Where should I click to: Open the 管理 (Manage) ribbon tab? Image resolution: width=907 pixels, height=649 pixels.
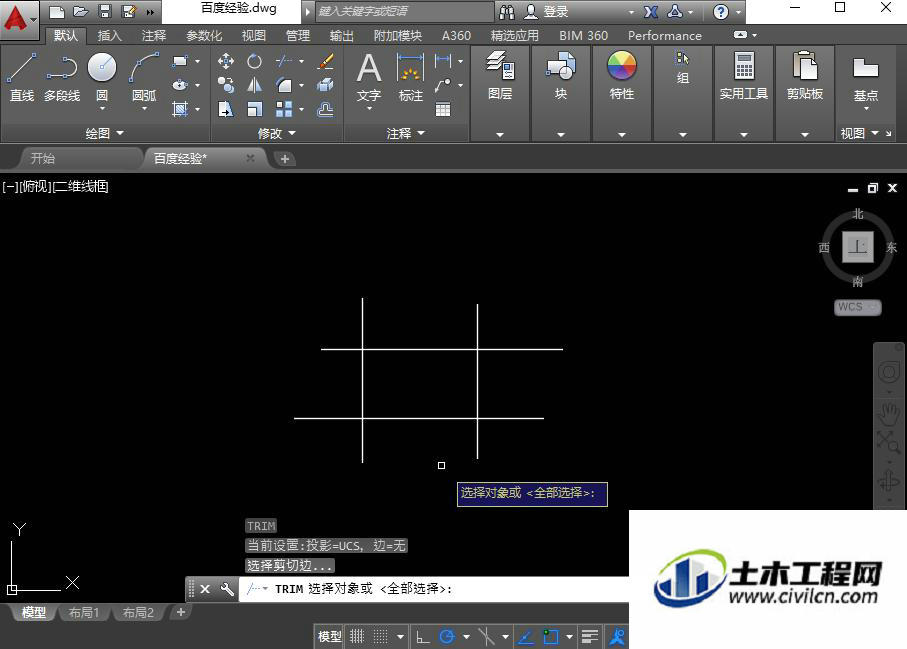(298, 36)
